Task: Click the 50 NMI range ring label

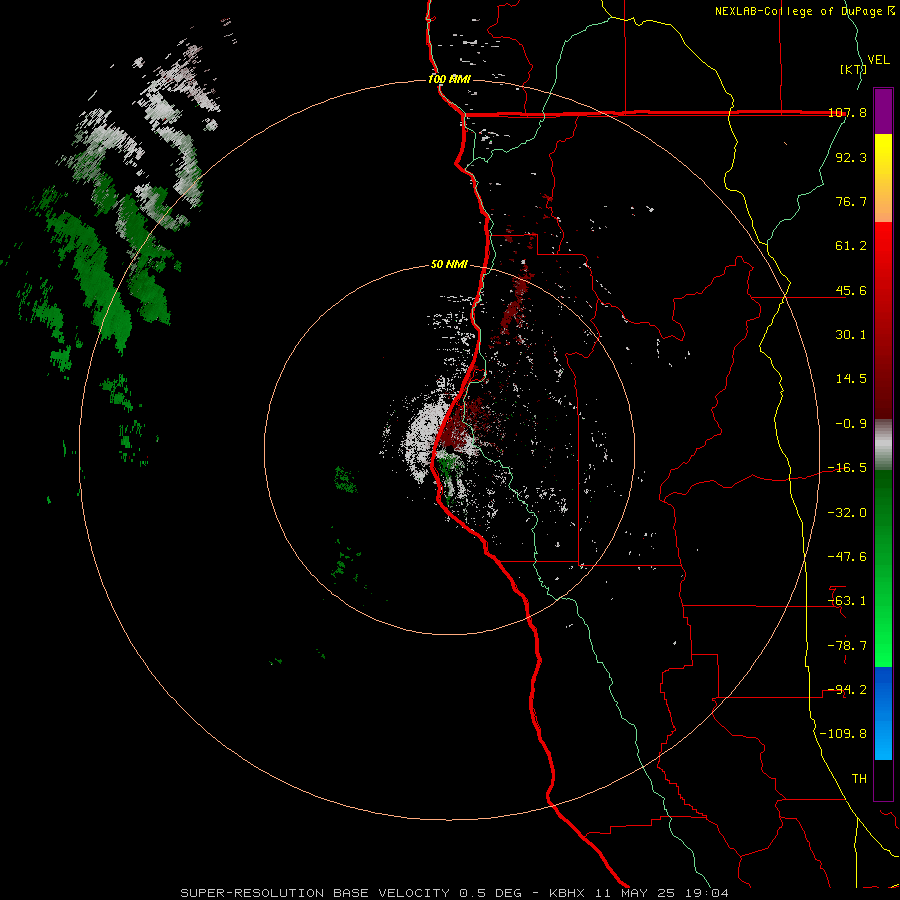Action: pos(449,265)
